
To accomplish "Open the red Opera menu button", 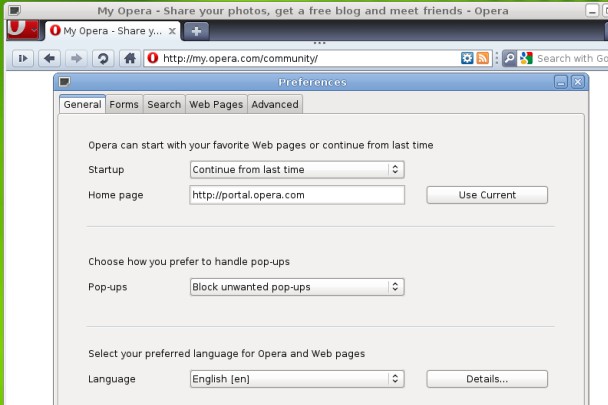I will (22, 30).
